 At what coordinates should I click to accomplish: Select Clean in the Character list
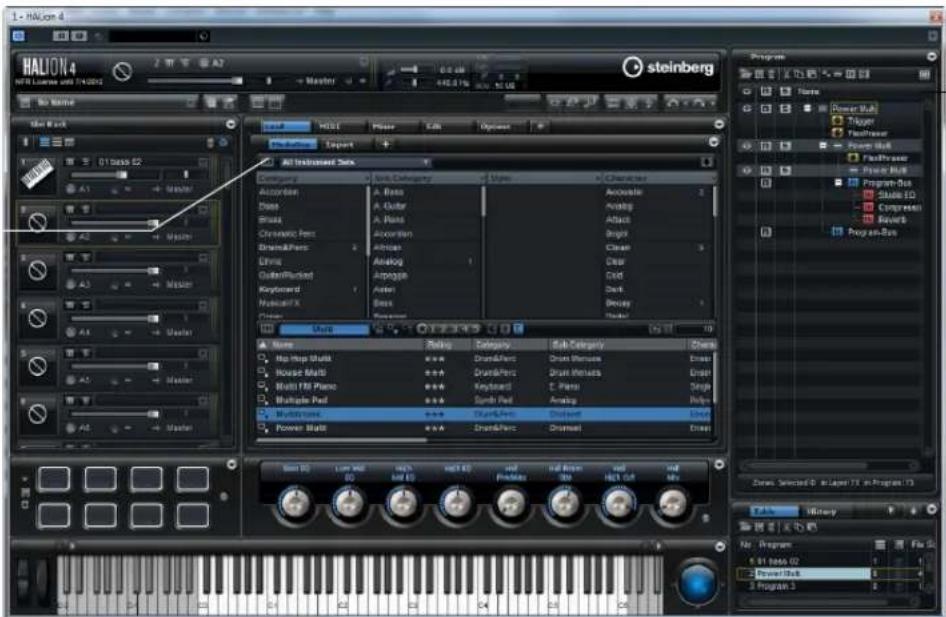coord(618,247)
